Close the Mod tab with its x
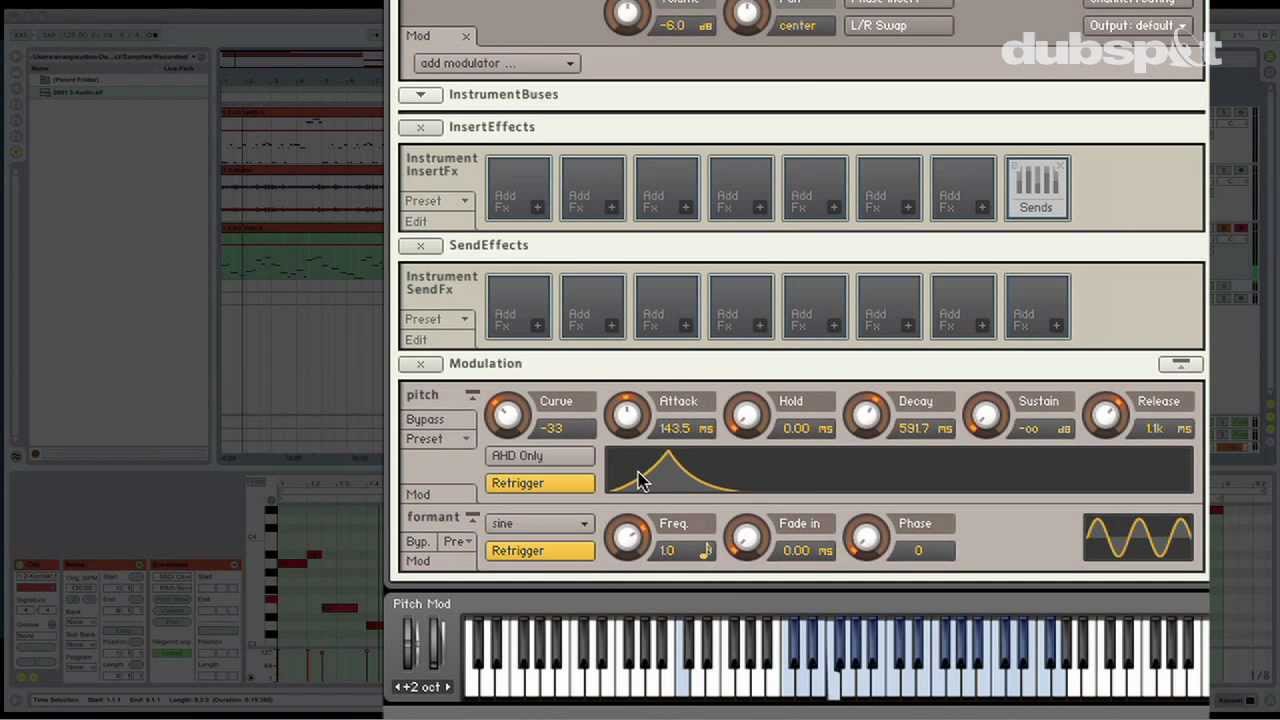This screenshot has width=1280, height=720. pyautogui.click(x=466, y=36)
